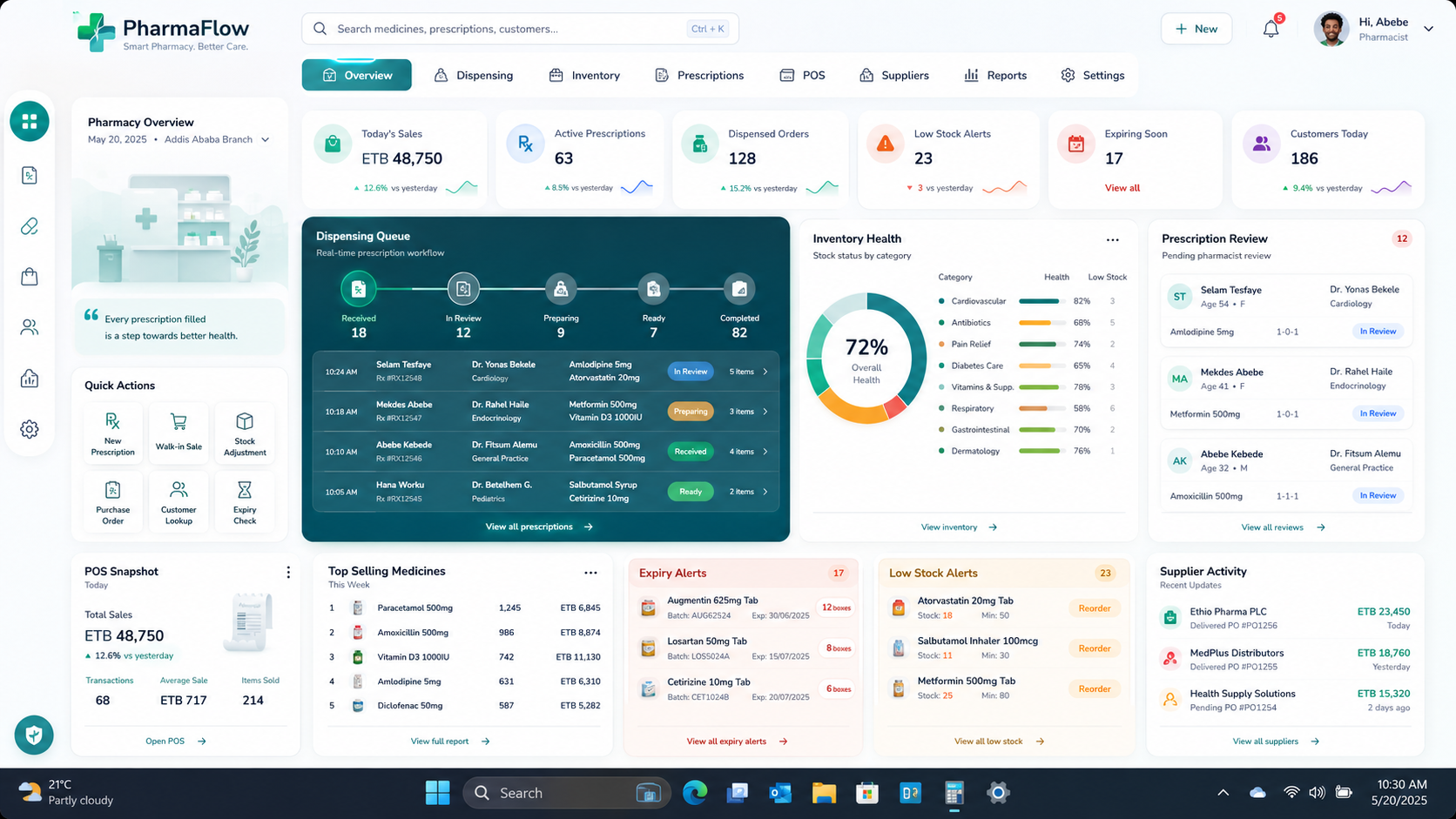This screenshot has height=819, width=1456.
Task: Start a Walk-in Sale quick action
Action: (179, 433)
